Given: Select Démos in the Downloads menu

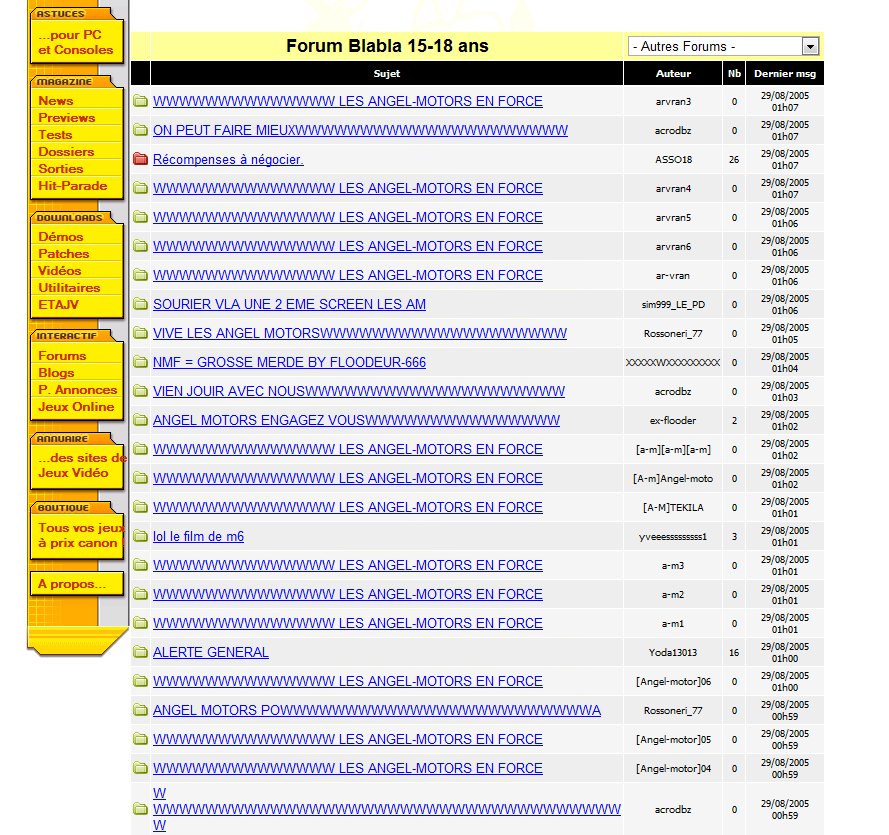Looking at the screenshot, I should pyautogui.click(x=61, y=237).
